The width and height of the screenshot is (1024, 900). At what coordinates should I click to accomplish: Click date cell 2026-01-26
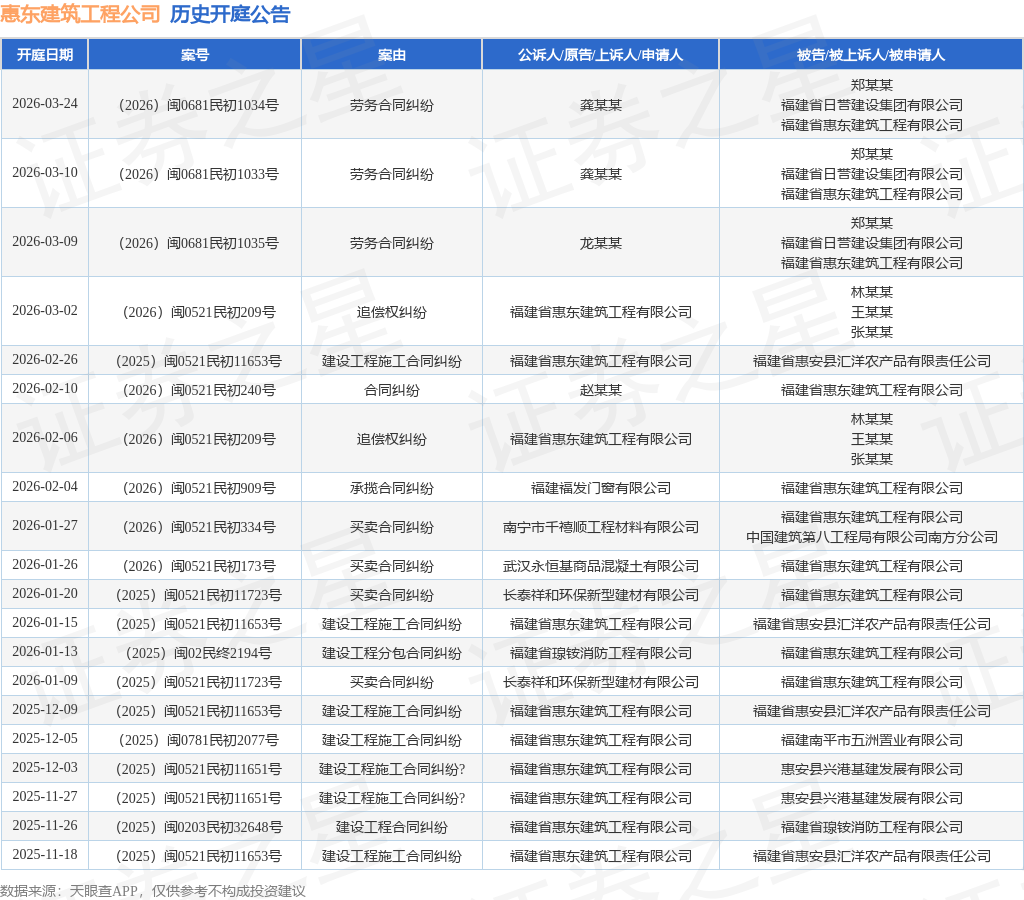[45, 564]
